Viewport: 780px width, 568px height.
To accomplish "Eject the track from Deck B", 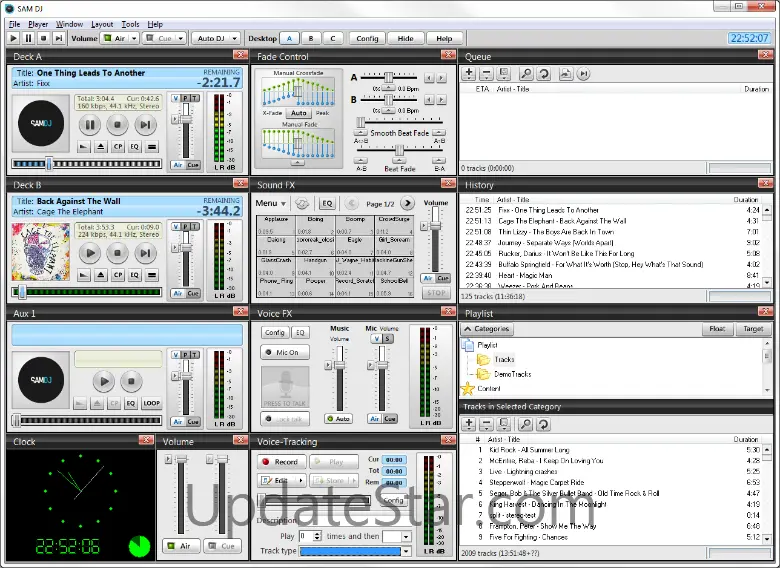I will [x=101, y=275].
